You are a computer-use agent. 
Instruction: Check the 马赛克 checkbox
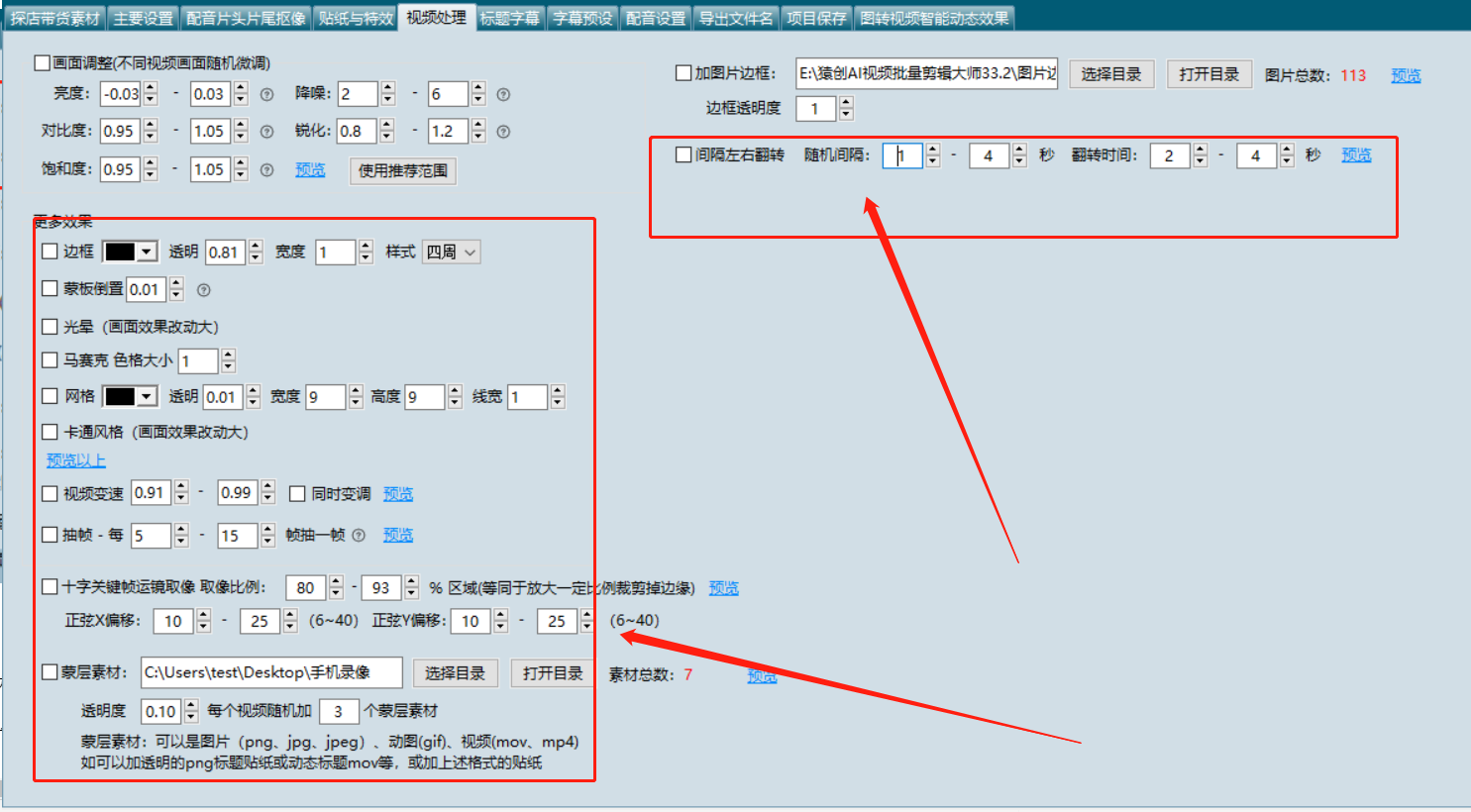[50, 360]
